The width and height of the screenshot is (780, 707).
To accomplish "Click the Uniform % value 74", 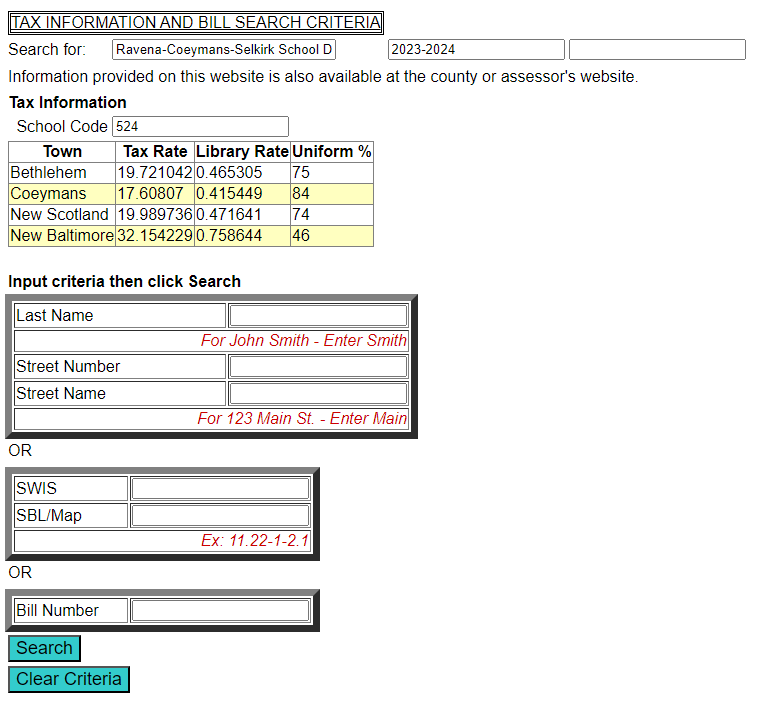I will (332, 214).
